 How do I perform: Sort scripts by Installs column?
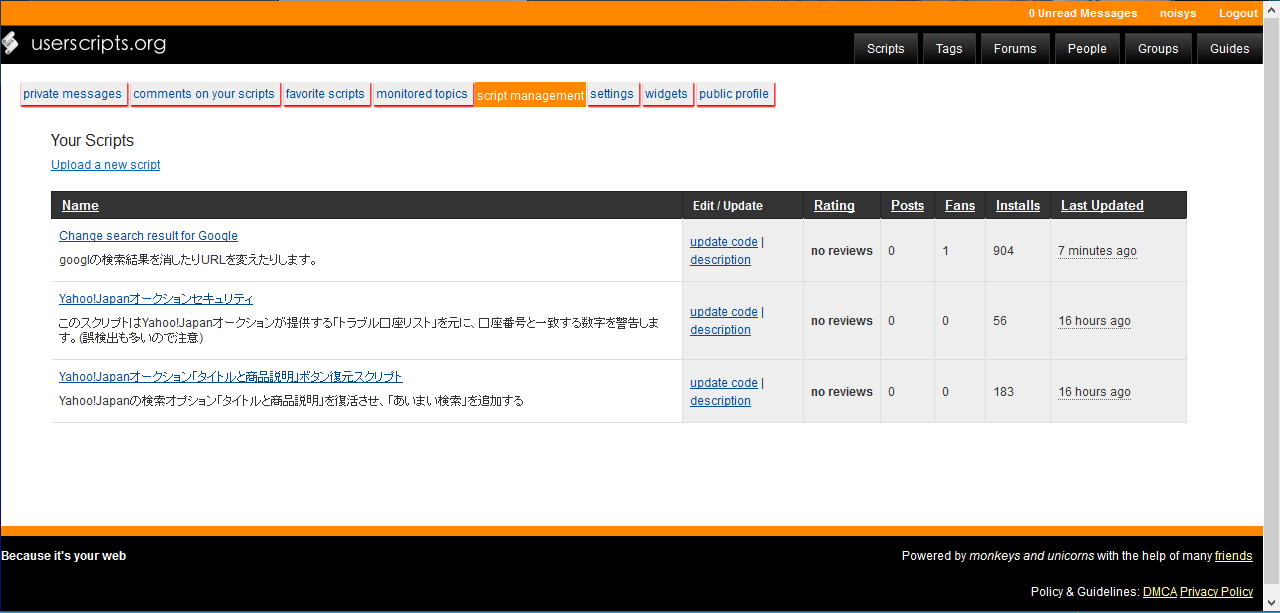click(x=1017, y=205)
